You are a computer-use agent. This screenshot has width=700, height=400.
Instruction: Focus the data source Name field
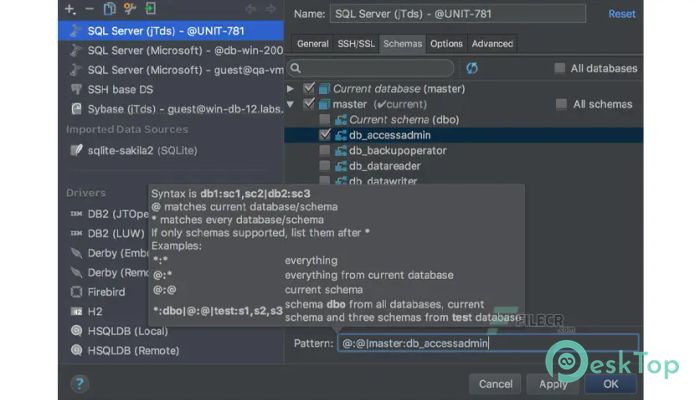click(x=458, y=14)
